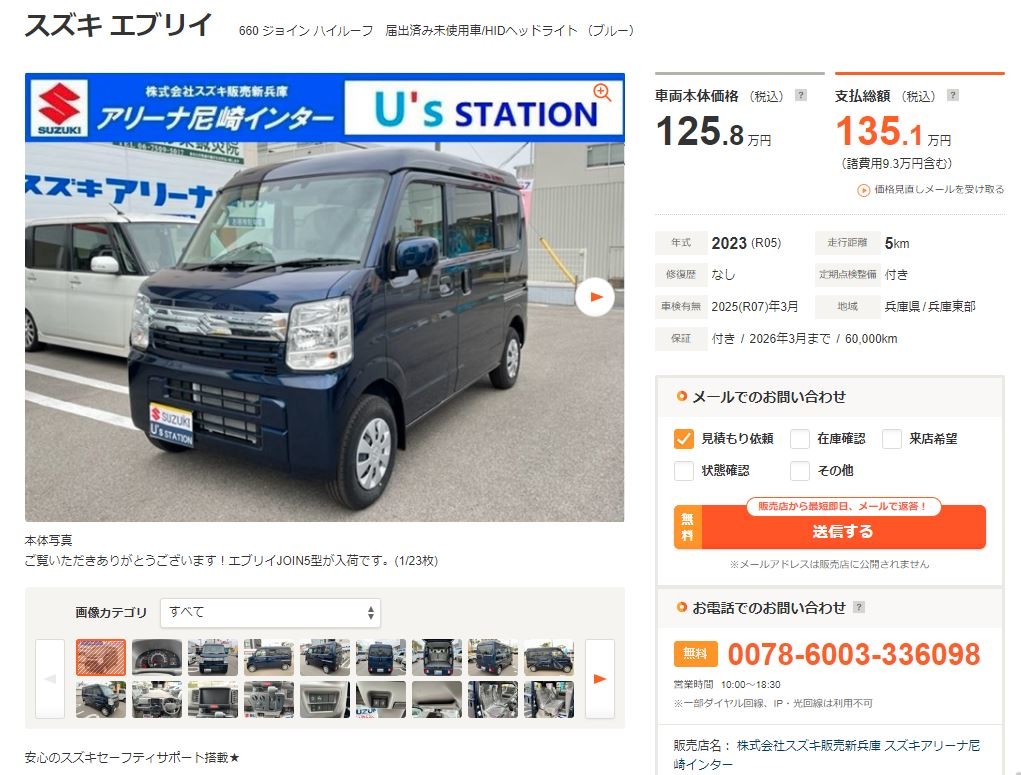
Task: Select the instrument cluster thumbnail
Action: click(157, 657)
